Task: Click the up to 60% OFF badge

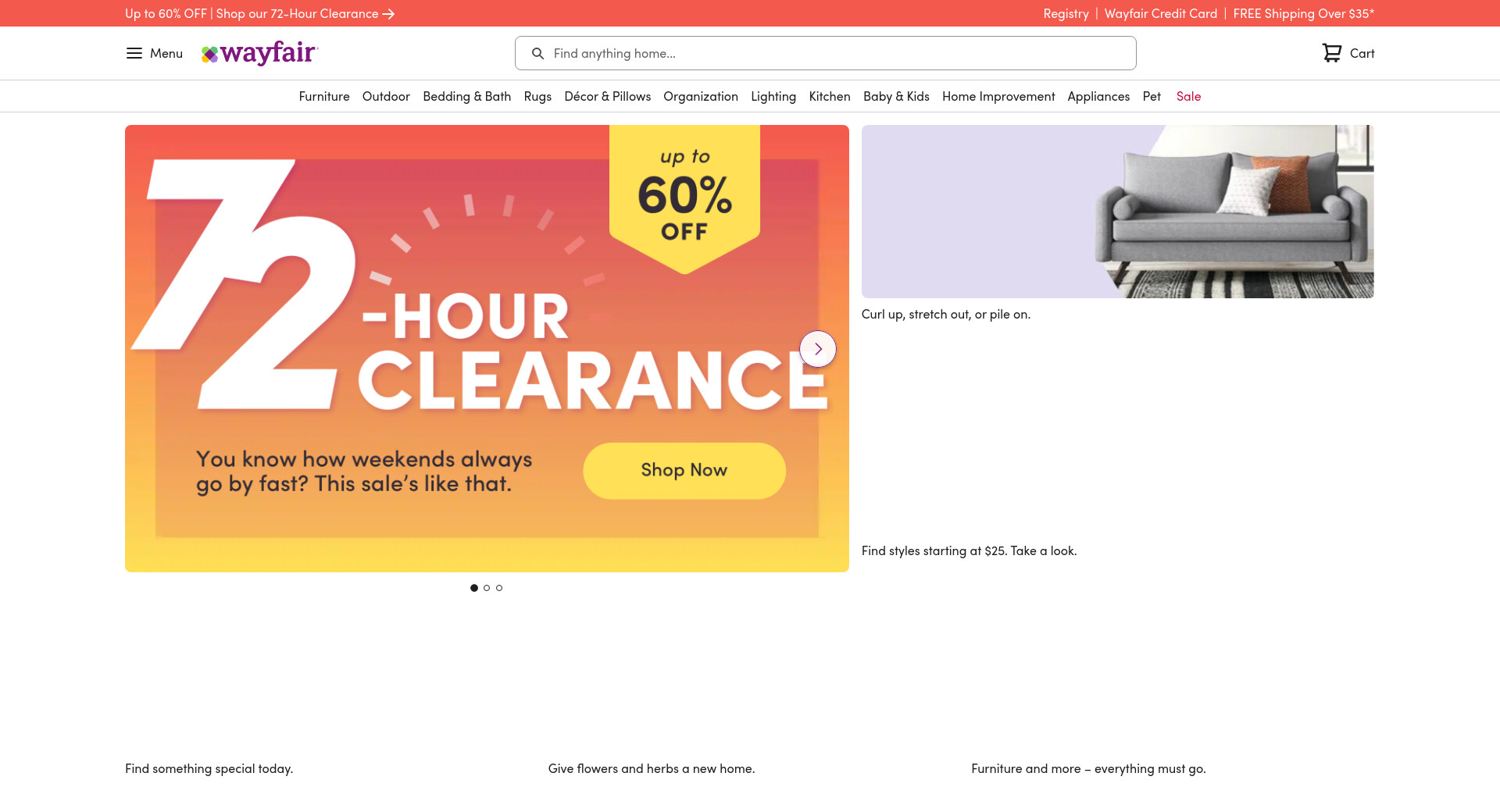Action: click(x=684, y=195)
